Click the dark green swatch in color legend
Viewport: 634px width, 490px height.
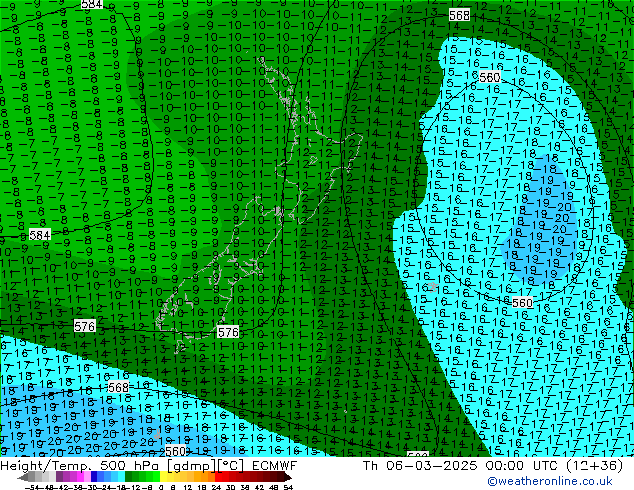(x=128, y=477)
